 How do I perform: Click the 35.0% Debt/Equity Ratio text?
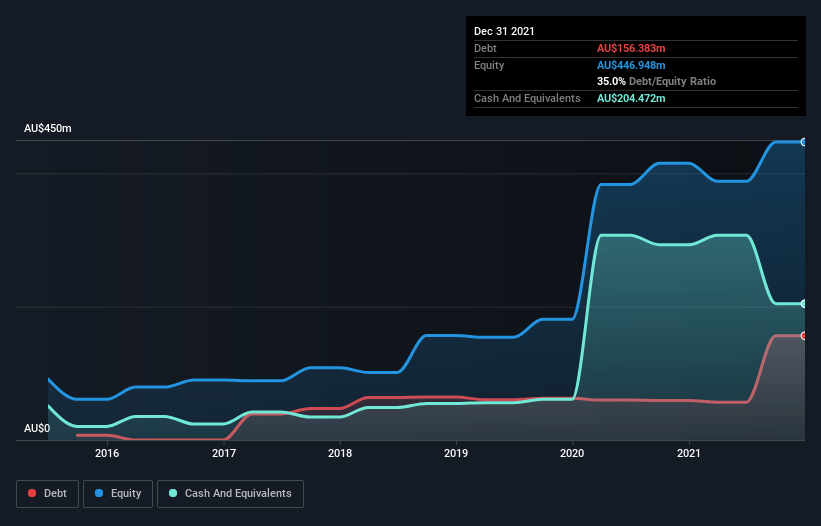[x=657, y=81]
